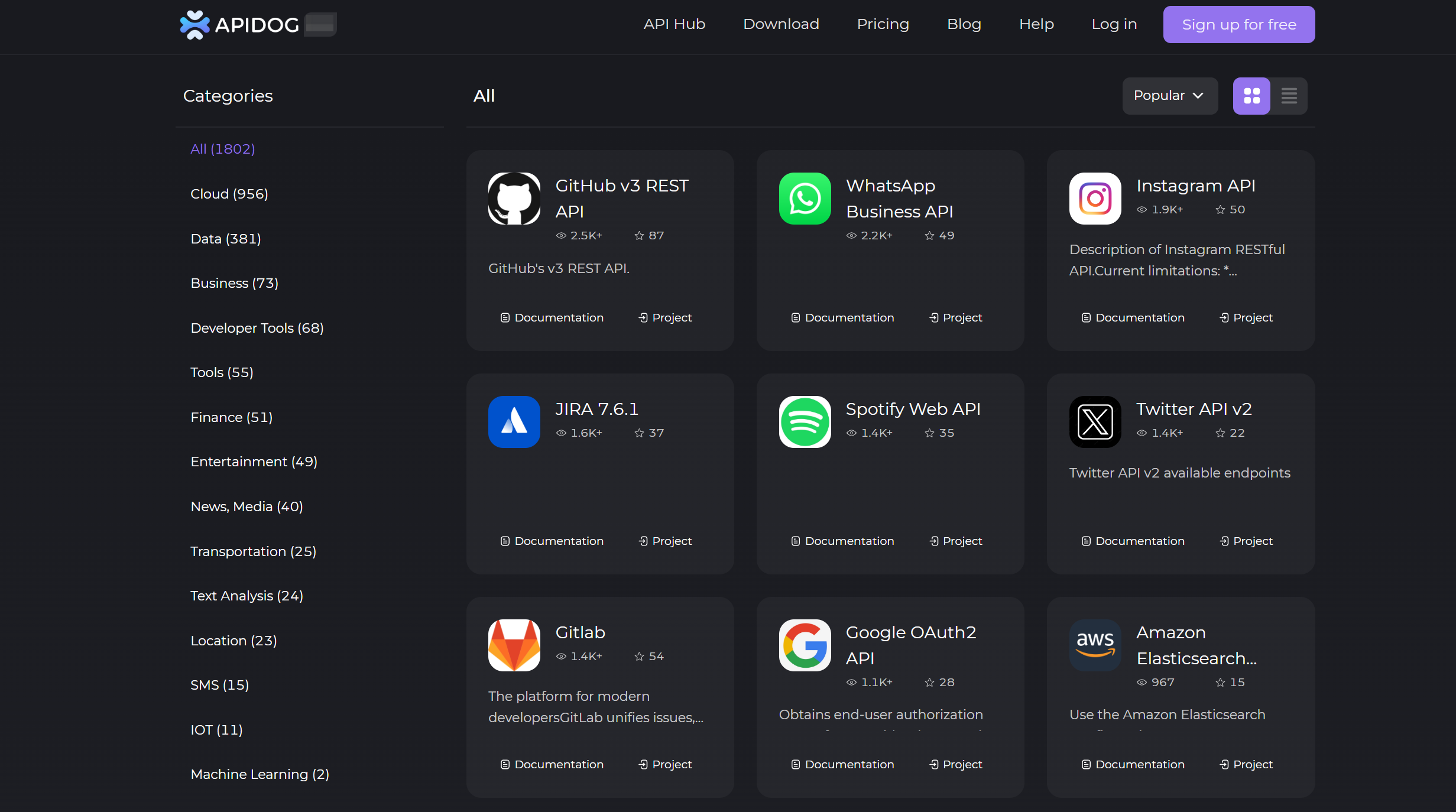Image resolution: width=1456 pixels, height=812 pixels.
Task: Click the Google OAuth2 API logo
Action: coord(805,645)
